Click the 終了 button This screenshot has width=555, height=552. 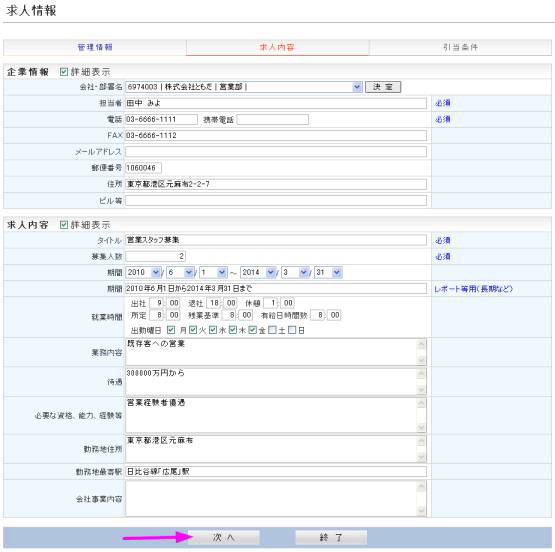point(331,537)
